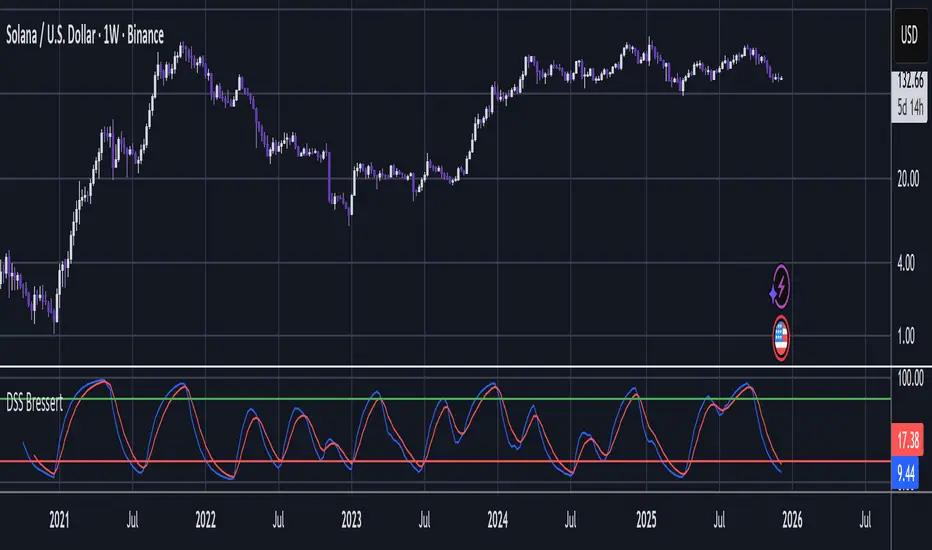This screenshot has height=550, width=932.
Task: Click the 1.00 price axis label
Action: (x=906, y=337)
